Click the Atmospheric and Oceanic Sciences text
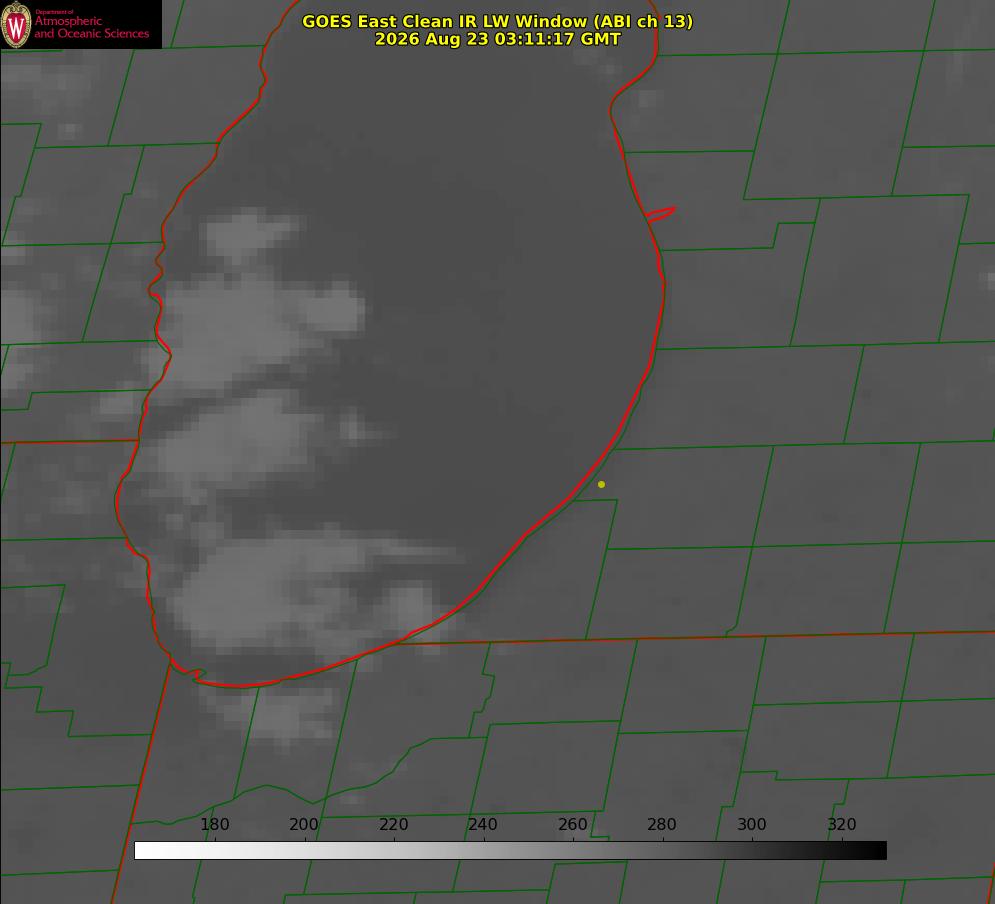 point(91,27)
